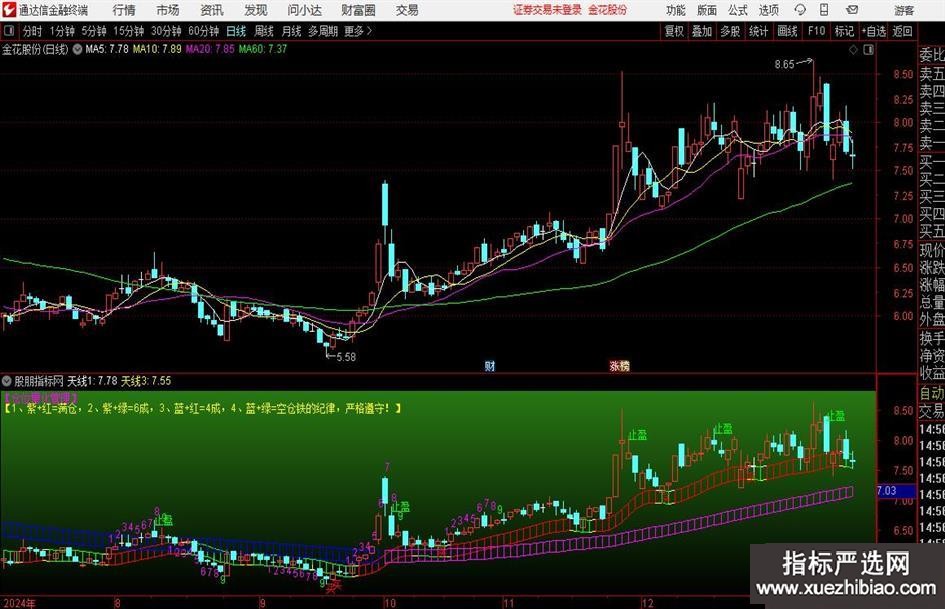Click the 金花股份 stock name link

[608, 10]
